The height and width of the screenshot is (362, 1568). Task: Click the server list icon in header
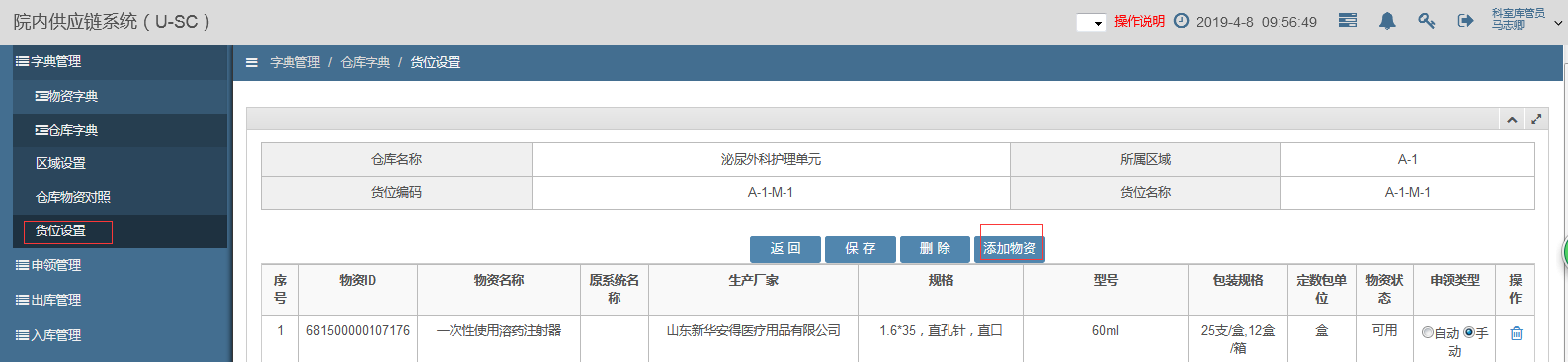[x=1347, y=20]
